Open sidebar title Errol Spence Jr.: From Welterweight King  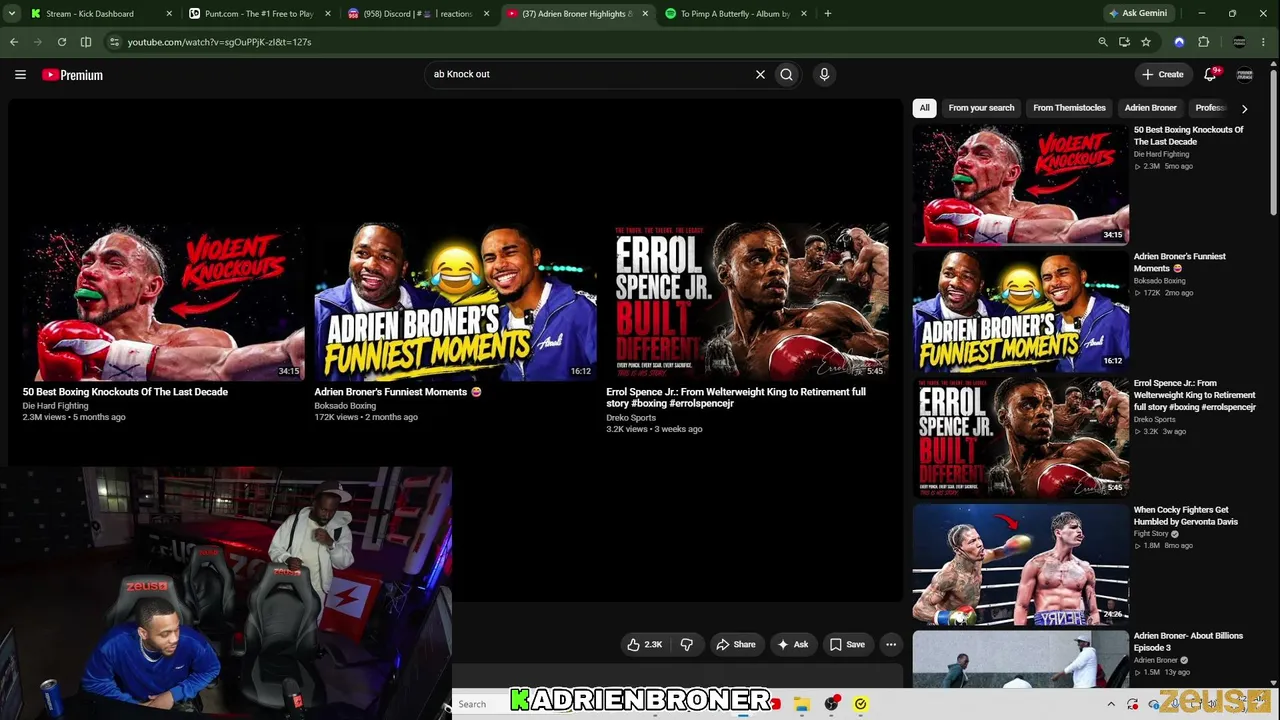[x=1195, y=395]
